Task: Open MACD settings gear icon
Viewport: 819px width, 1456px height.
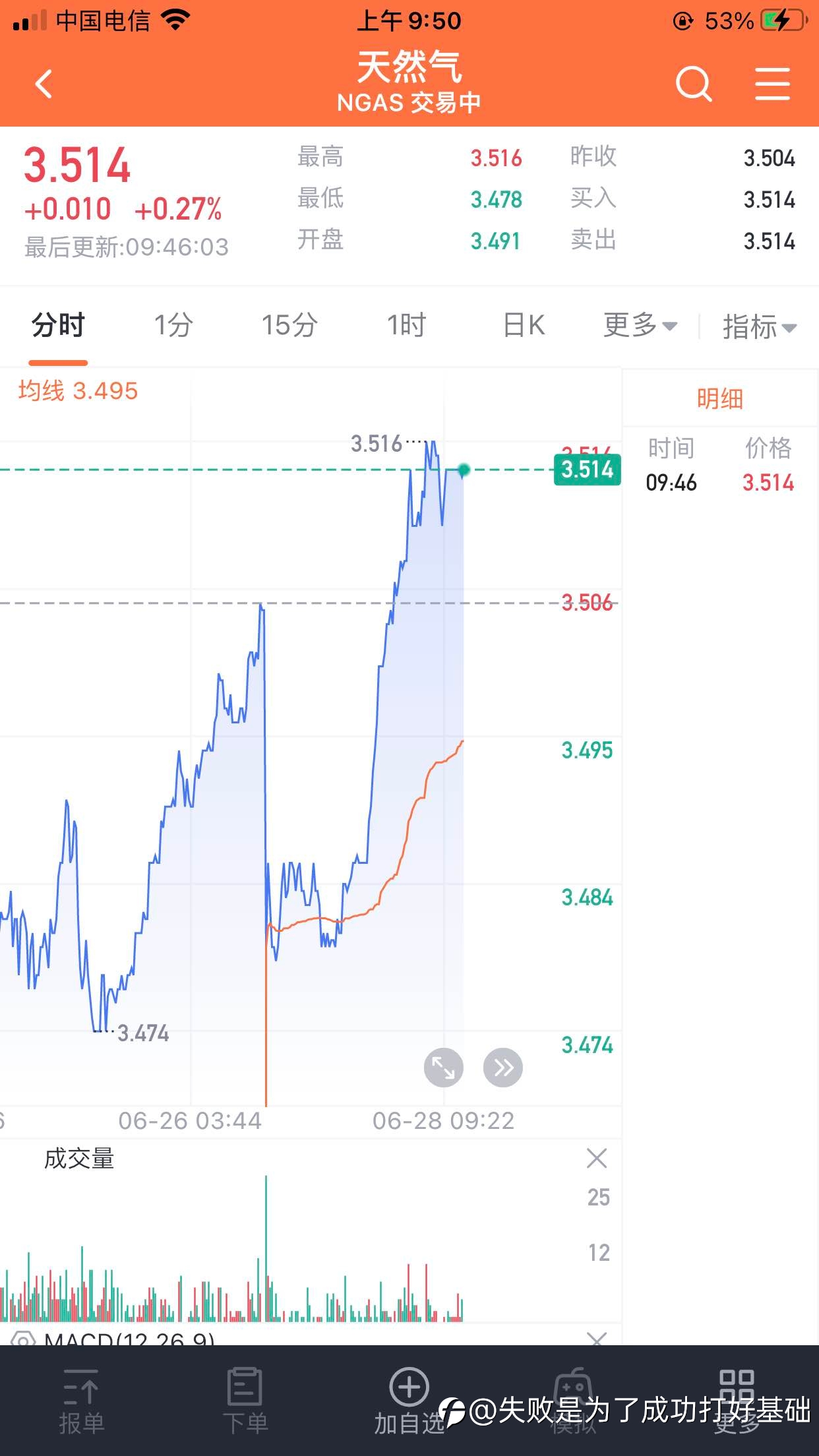Action: tap(22, 1339)
